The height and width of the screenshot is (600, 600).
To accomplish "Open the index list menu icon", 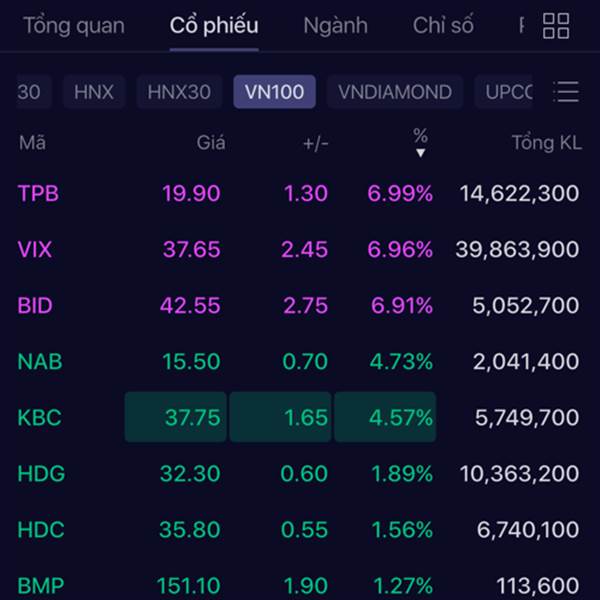I will point(566,91).
